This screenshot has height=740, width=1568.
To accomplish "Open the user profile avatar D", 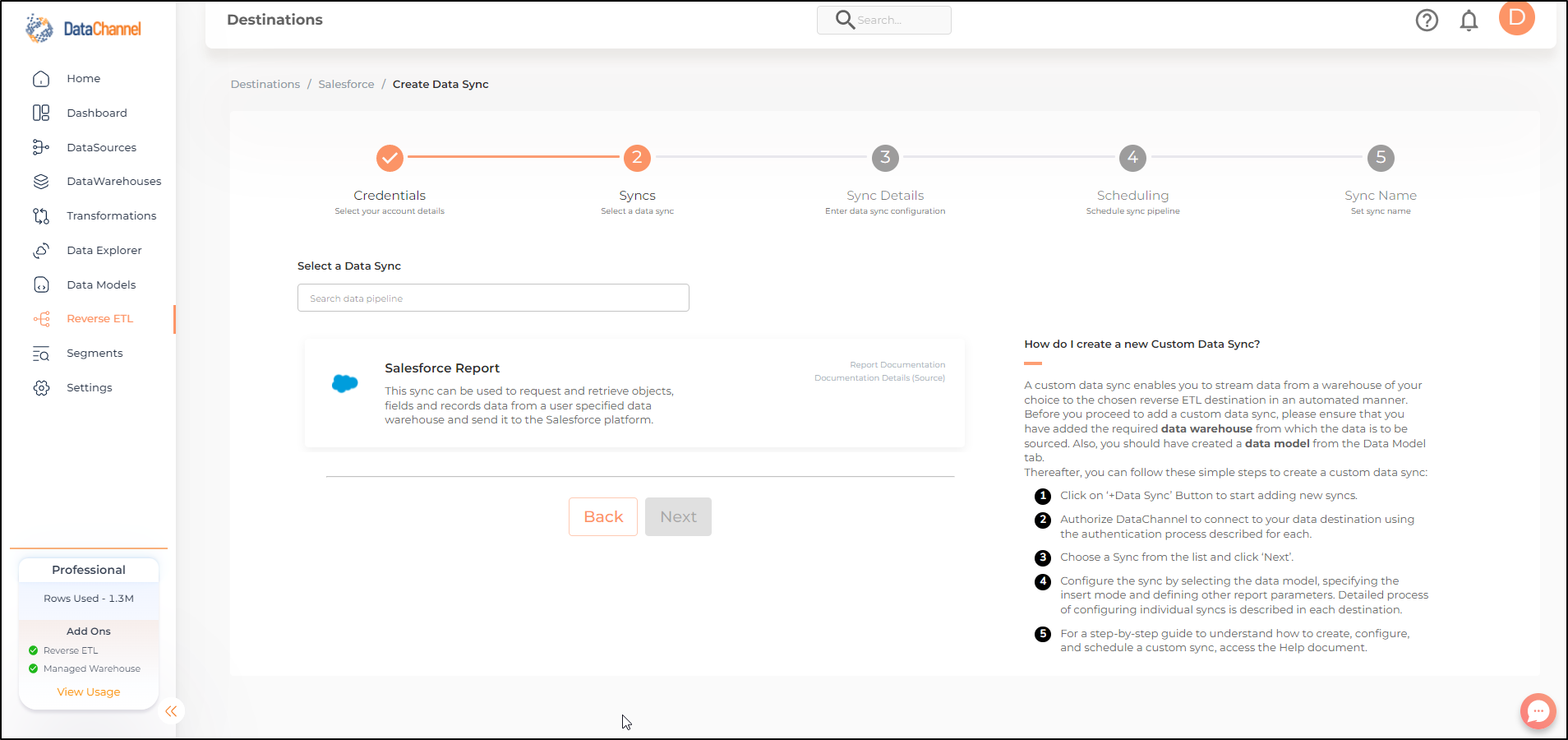I will [1517, 18].
